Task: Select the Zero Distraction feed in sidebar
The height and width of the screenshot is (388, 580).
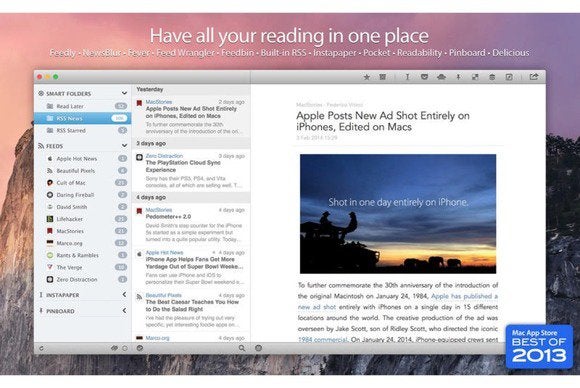Action: coord(82,279)
